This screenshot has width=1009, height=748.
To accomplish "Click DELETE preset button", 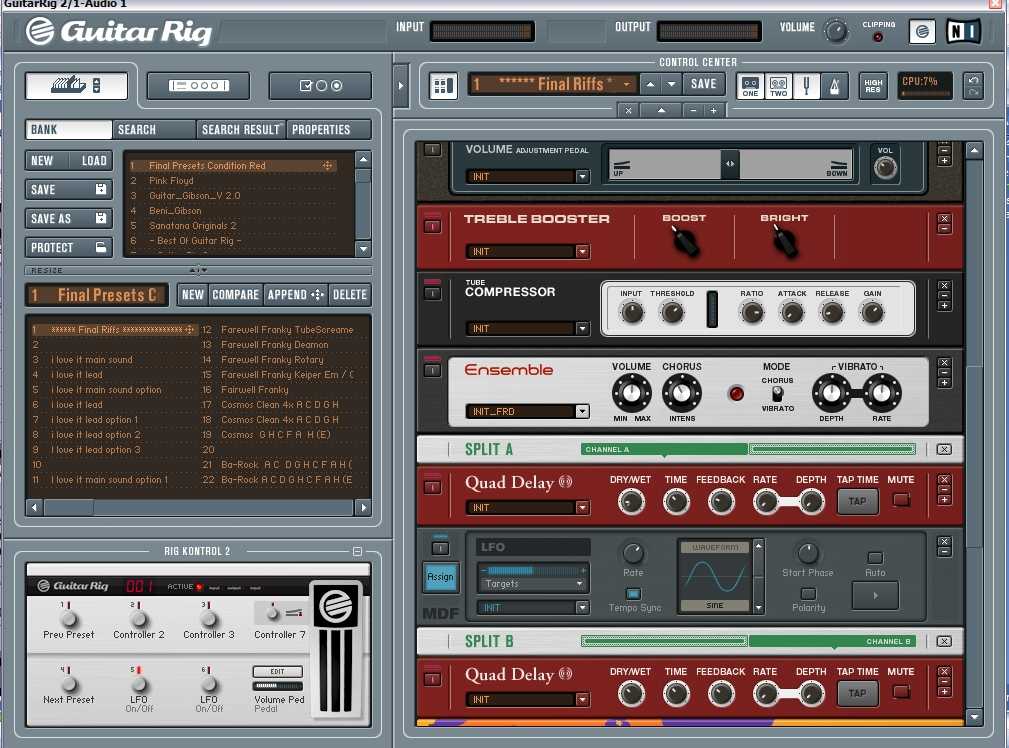I will pyautogui.click(x=349, y=295).
